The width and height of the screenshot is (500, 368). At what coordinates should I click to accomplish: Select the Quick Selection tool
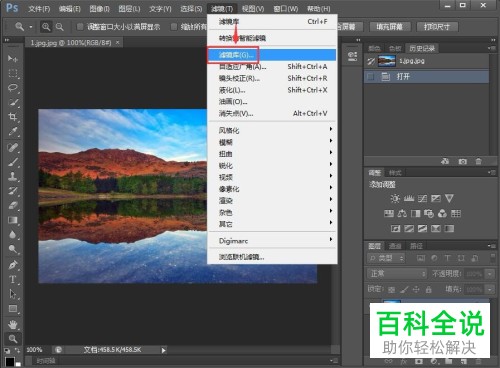point(13,102)
